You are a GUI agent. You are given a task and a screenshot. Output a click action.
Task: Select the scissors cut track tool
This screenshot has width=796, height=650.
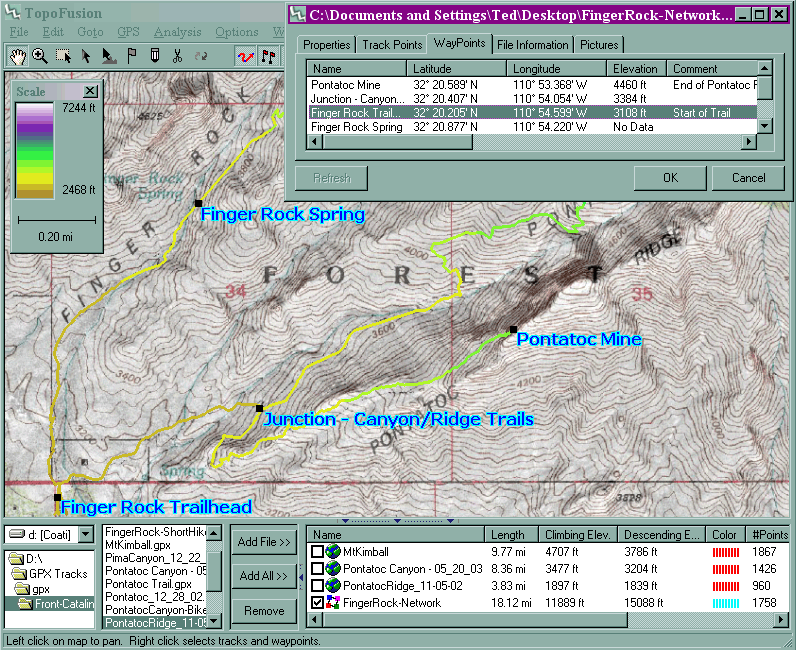point(177,56)
